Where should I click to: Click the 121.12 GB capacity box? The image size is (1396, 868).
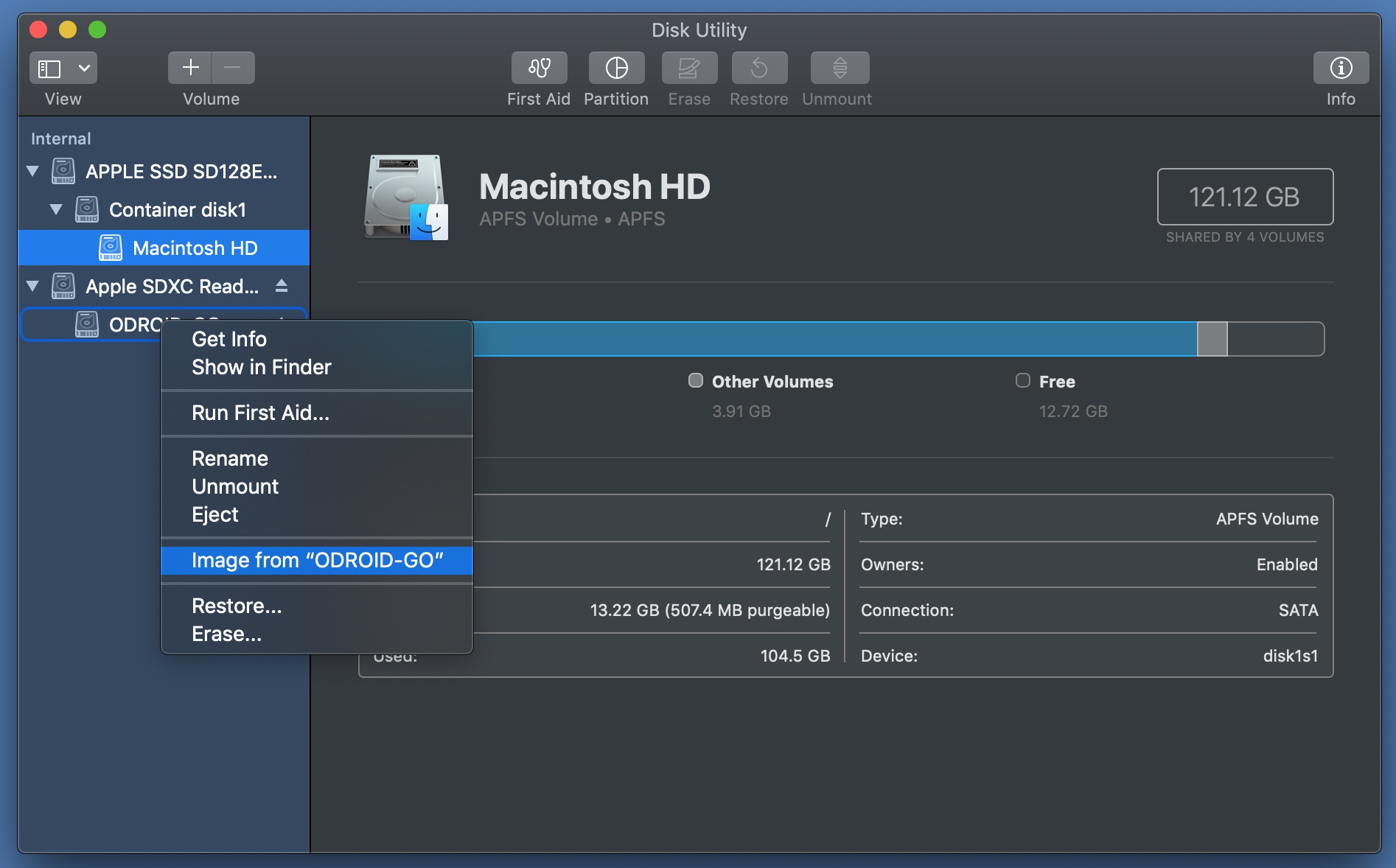1245,197
